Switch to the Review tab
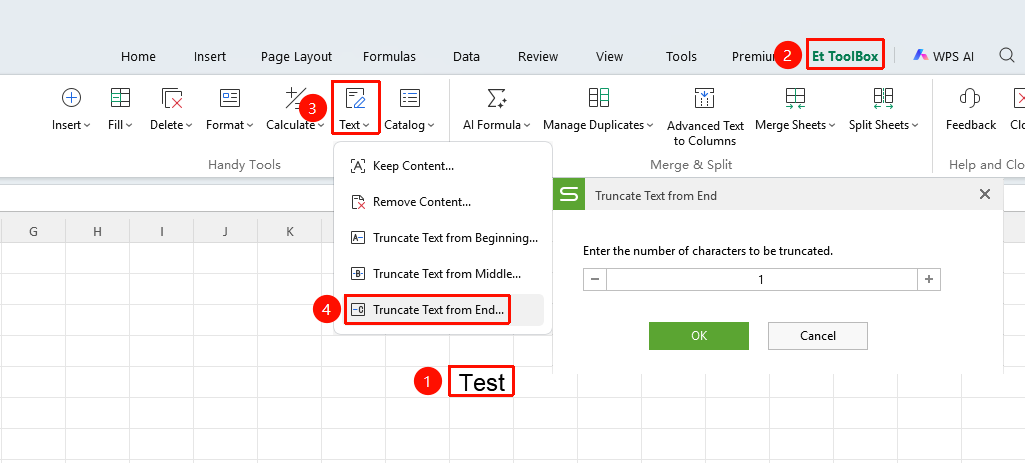This screenshot has width=1025, height=463. click(538, 57)
